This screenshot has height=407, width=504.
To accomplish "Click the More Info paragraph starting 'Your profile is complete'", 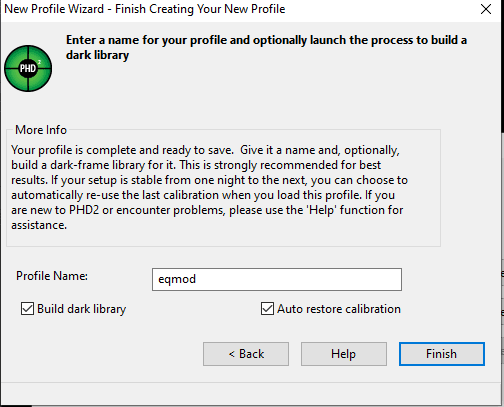I will click(209, 187).
